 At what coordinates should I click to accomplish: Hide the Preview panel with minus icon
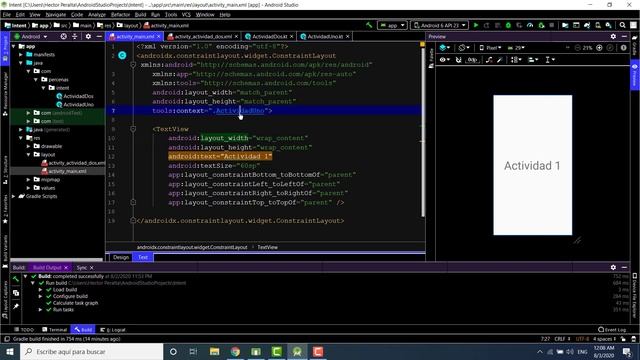tap(624, 36)
